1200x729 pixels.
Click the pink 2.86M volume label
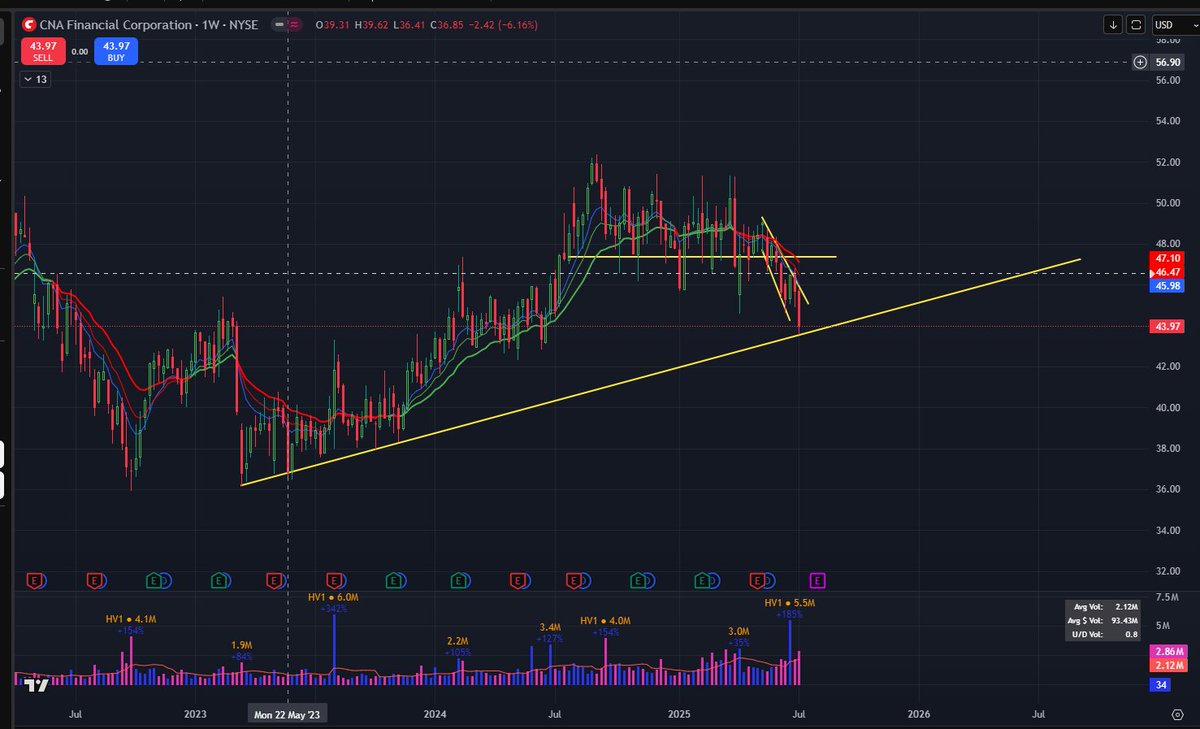tap(1168, 651)
